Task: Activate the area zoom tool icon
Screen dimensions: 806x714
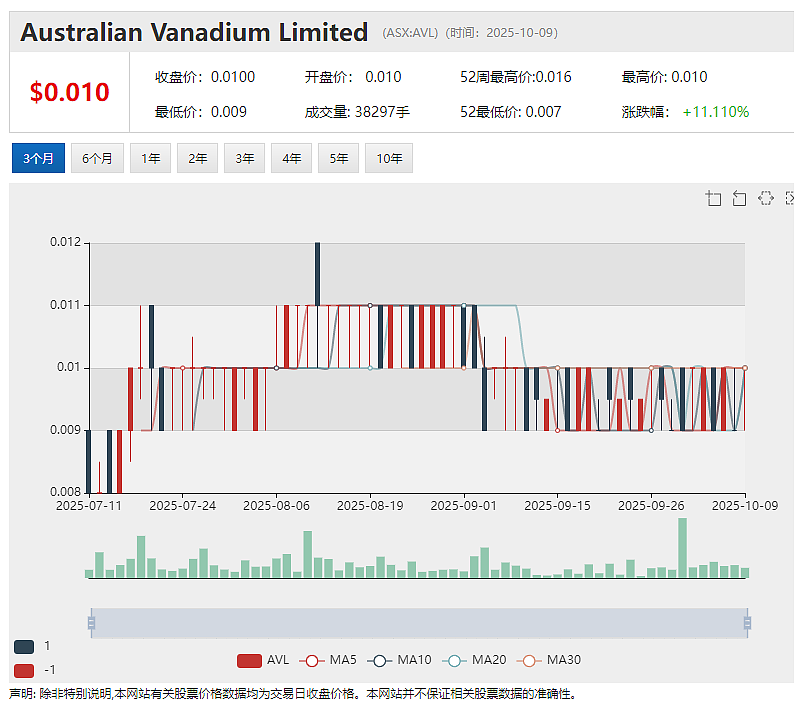Action: coord(713,198)
